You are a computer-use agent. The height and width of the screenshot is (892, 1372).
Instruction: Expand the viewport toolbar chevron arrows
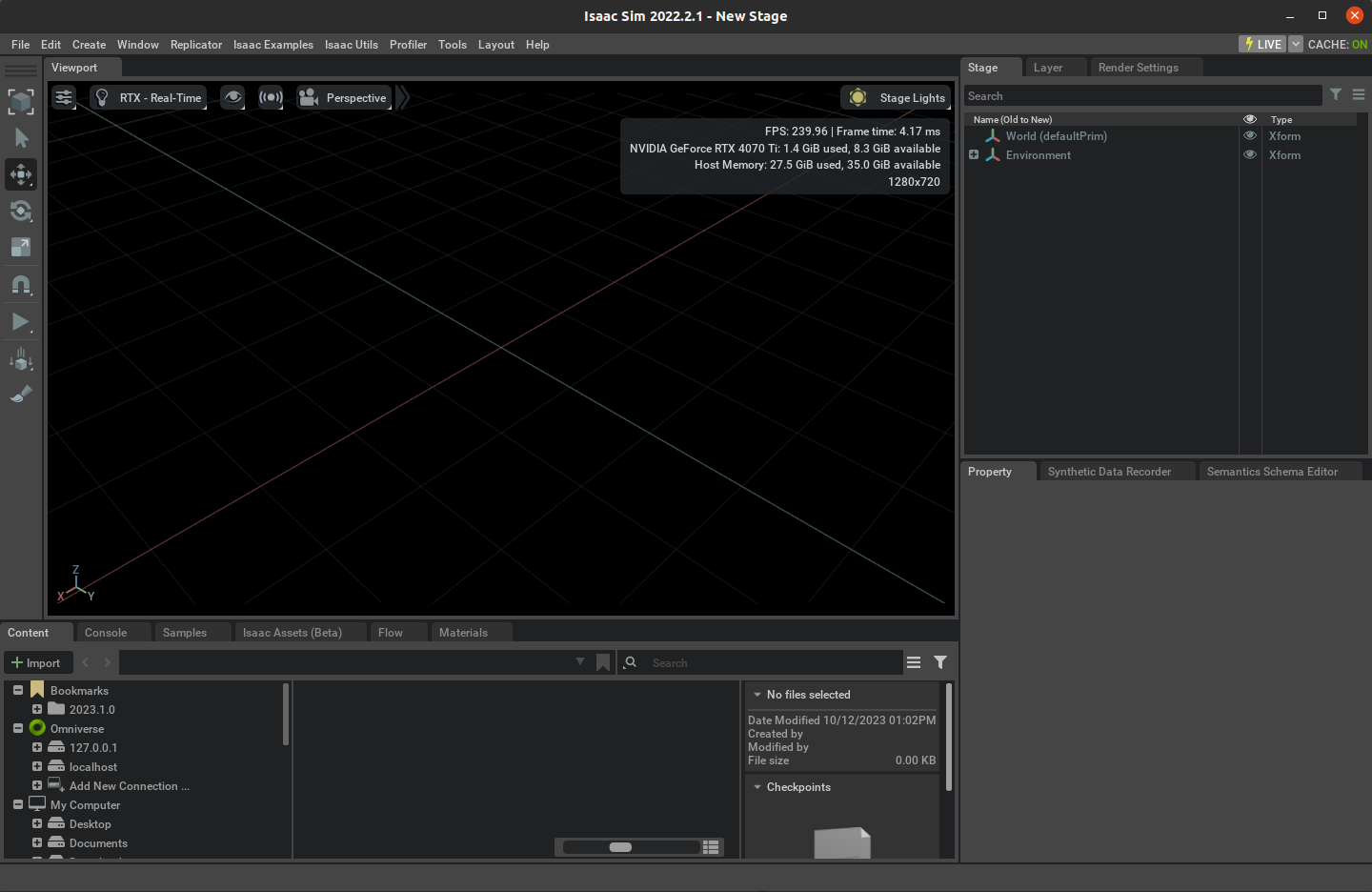pyautogui.click(x=403, y=97)
